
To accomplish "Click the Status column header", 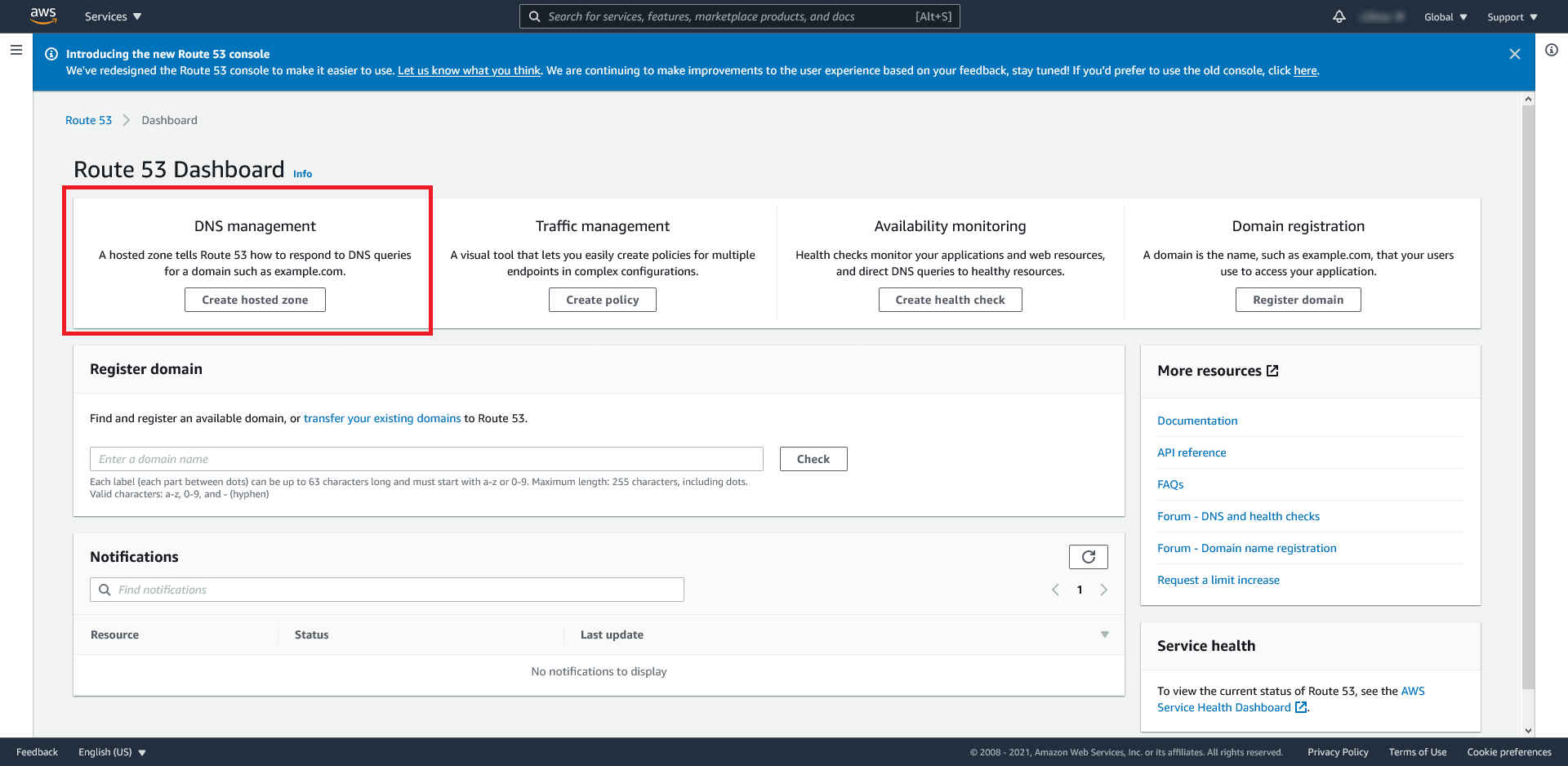I will pyautogui.click(x=311, y=635).
